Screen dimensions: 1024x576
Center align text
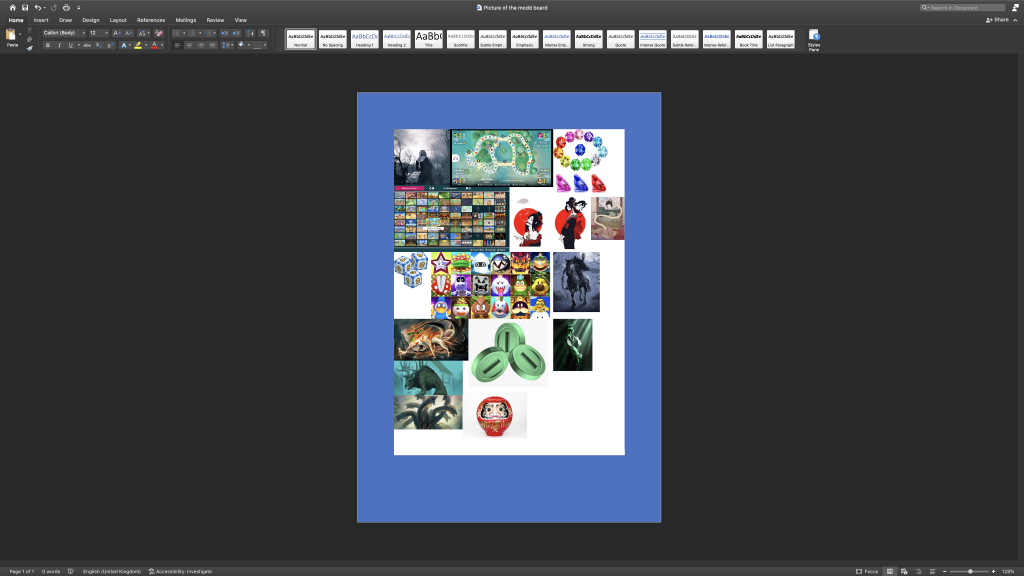pyautogui.click(x=189, y=45)
